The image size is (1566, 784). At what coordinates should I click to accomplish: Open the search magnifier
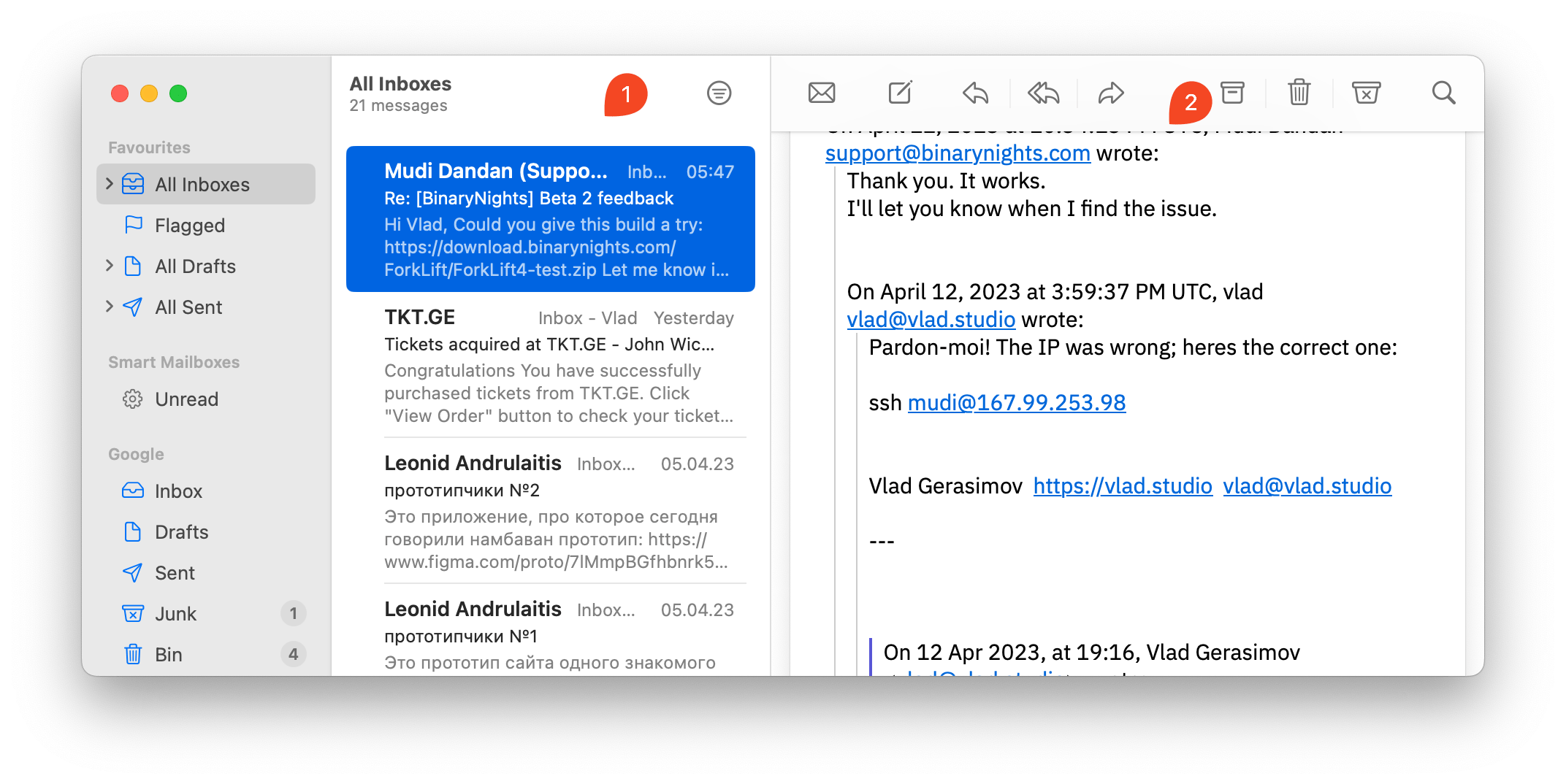tap(1443, 93)
